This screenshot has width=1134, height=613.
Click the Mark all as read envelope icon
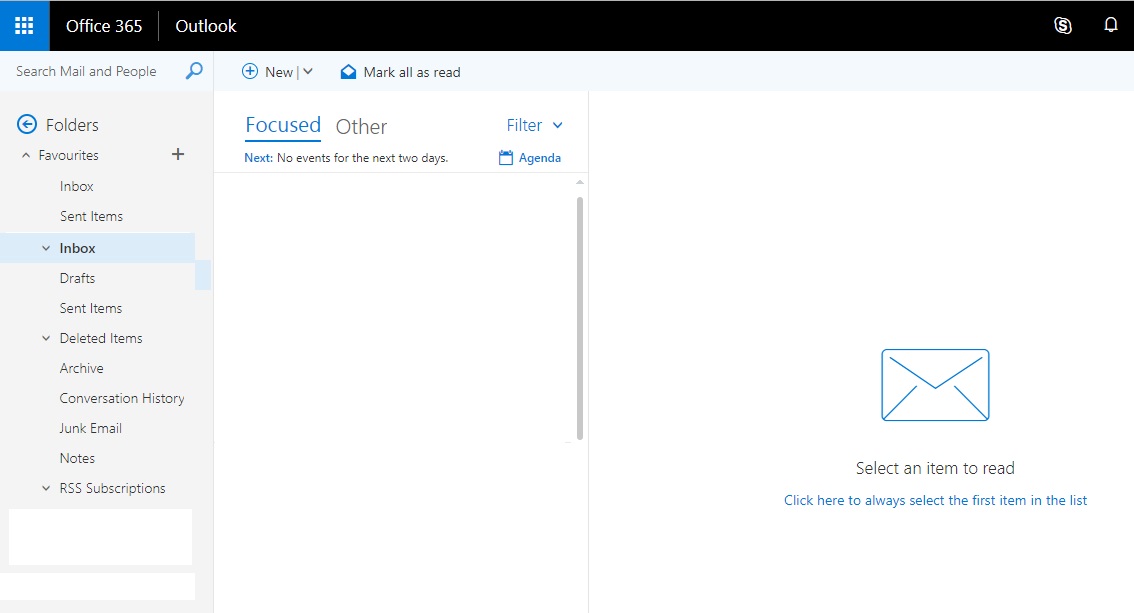click(x=349, y=72)
